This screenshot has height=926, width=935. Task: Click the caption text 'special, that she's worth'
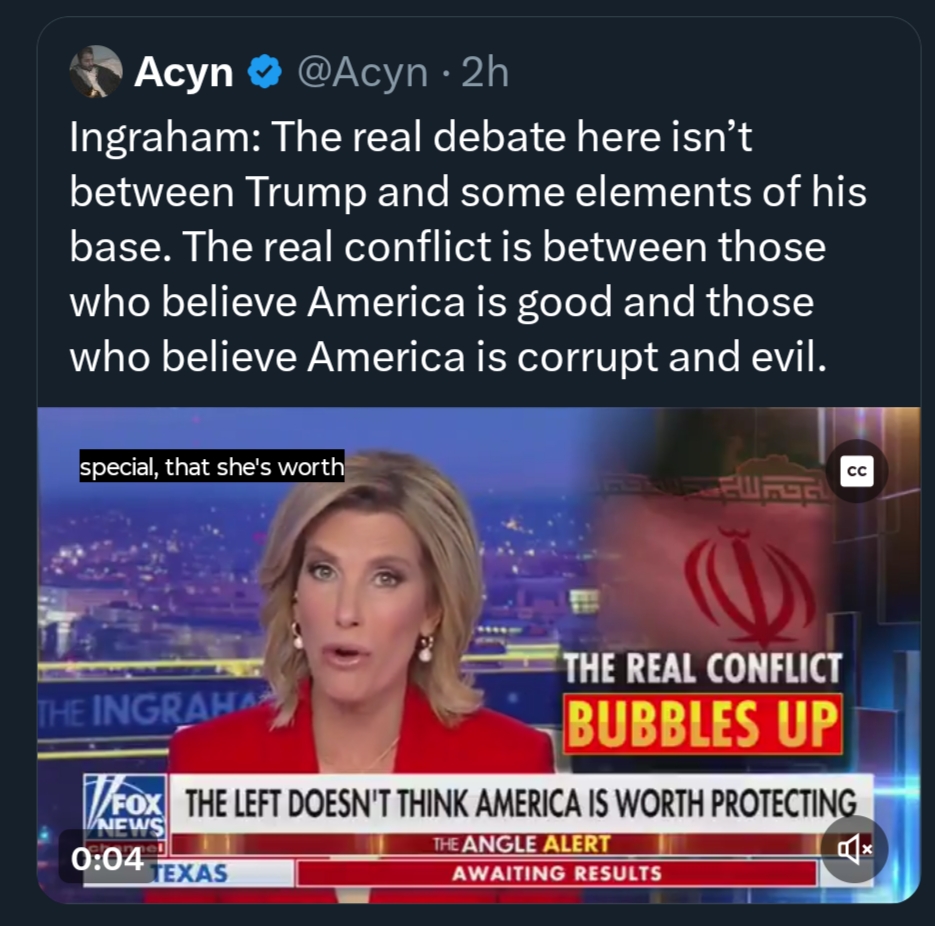tap(212, 466)
